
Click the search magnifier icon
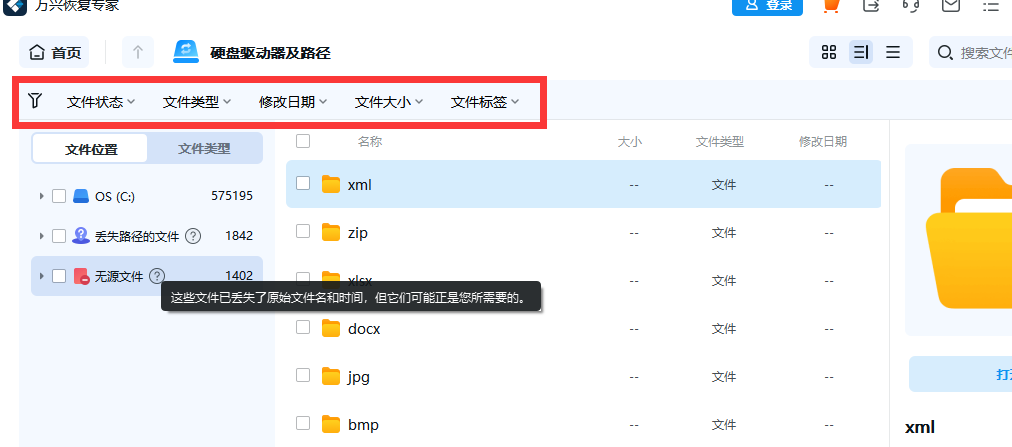coord(945,53)
